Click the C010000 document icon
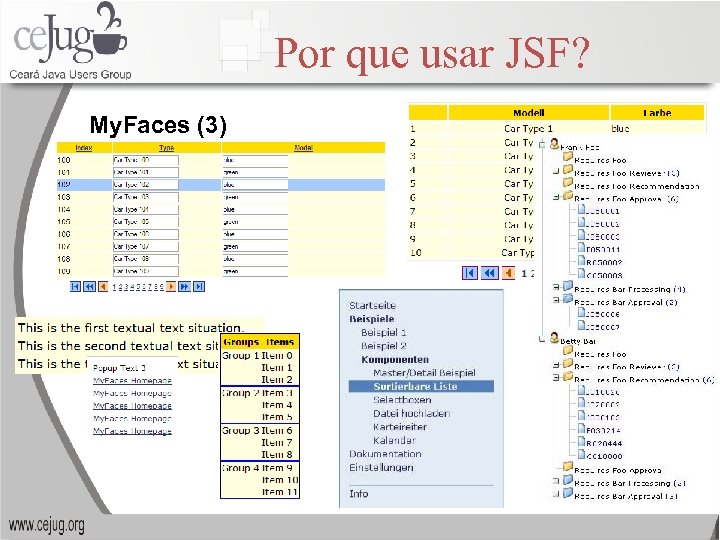 [x=581, y=454]
